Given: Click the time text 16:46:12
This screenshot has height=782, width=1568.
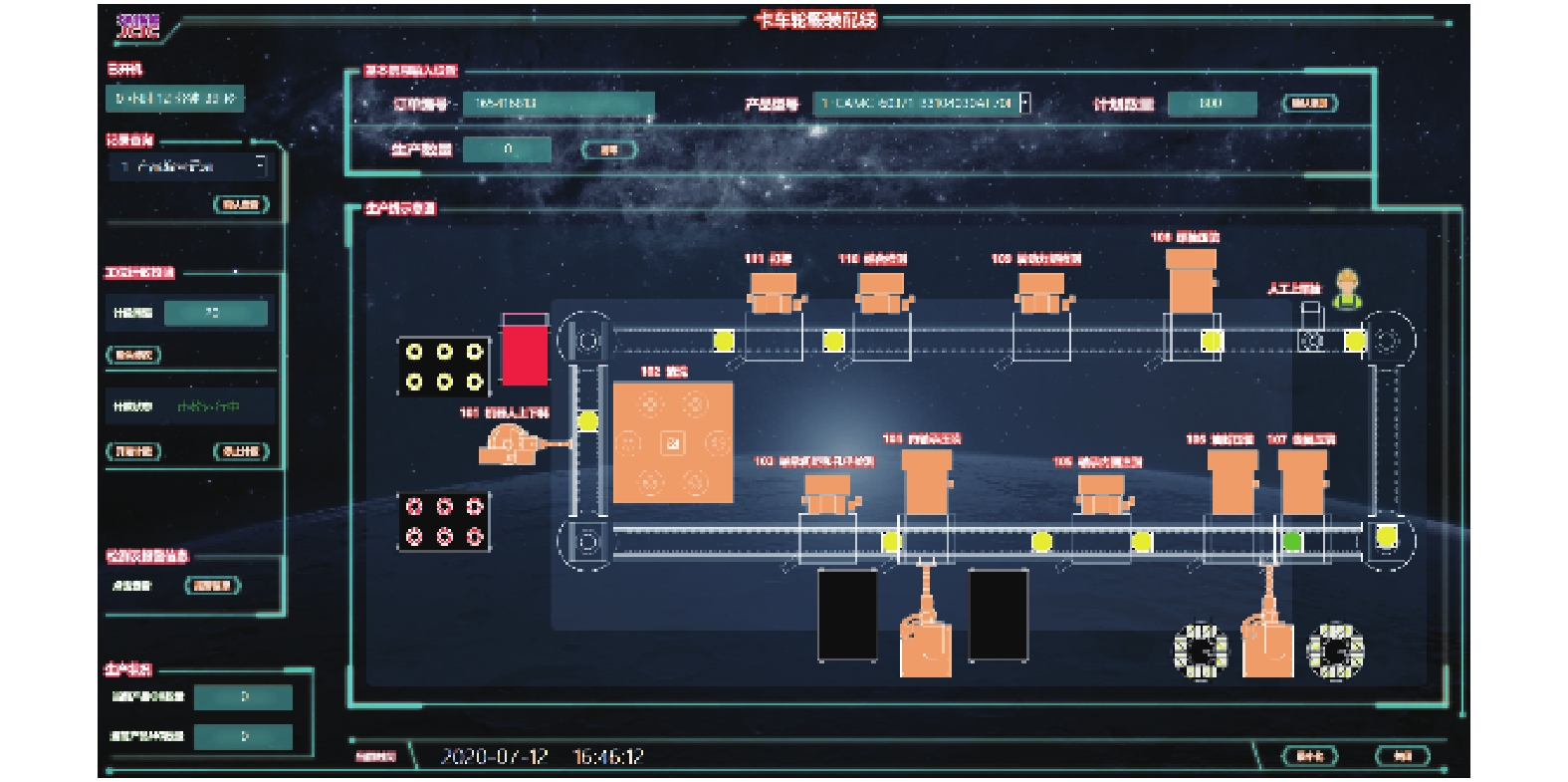Looking at the screenshot, I should point(608,757).
